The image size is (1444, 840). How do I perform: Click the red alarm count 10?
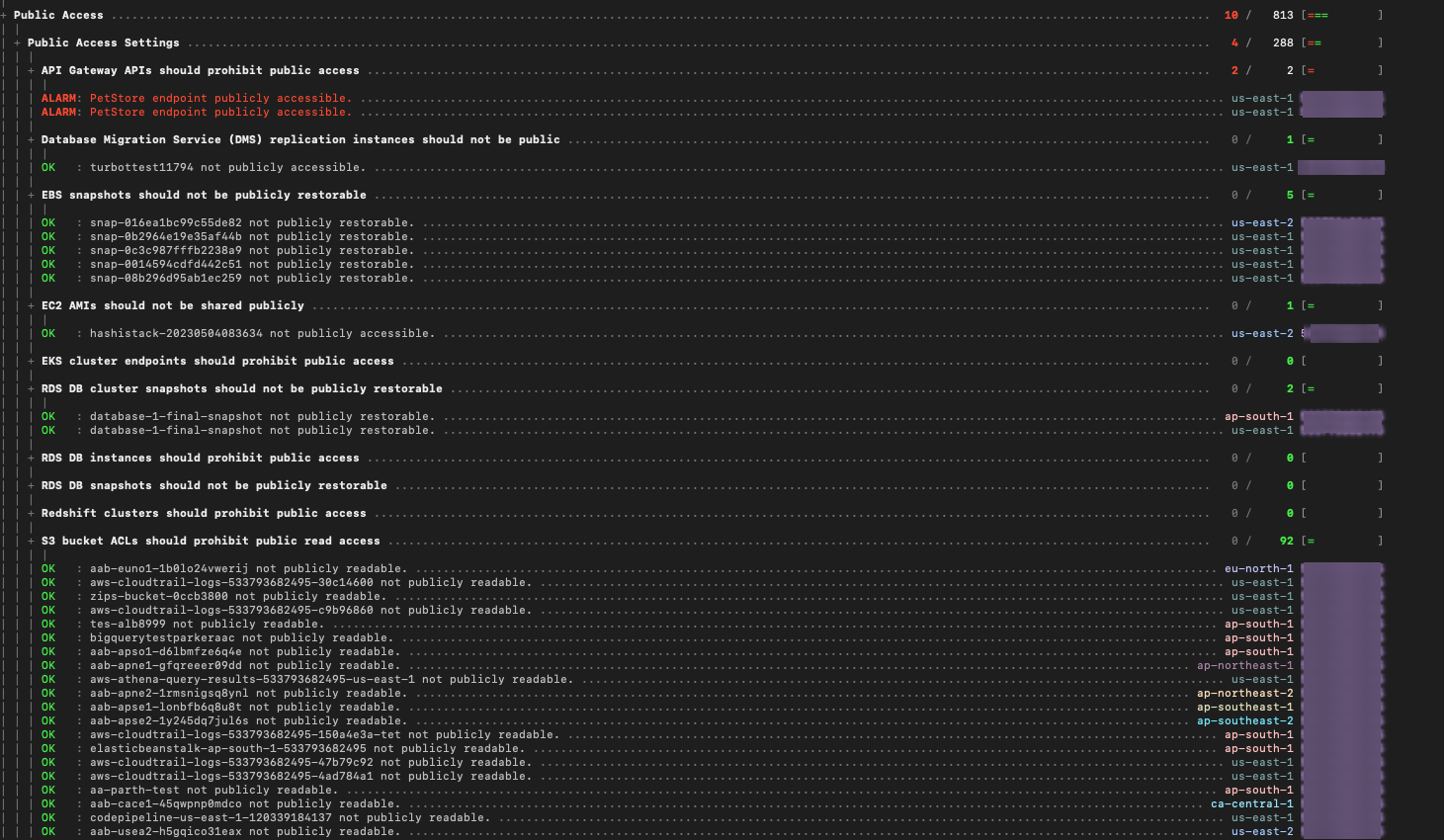1231,15
